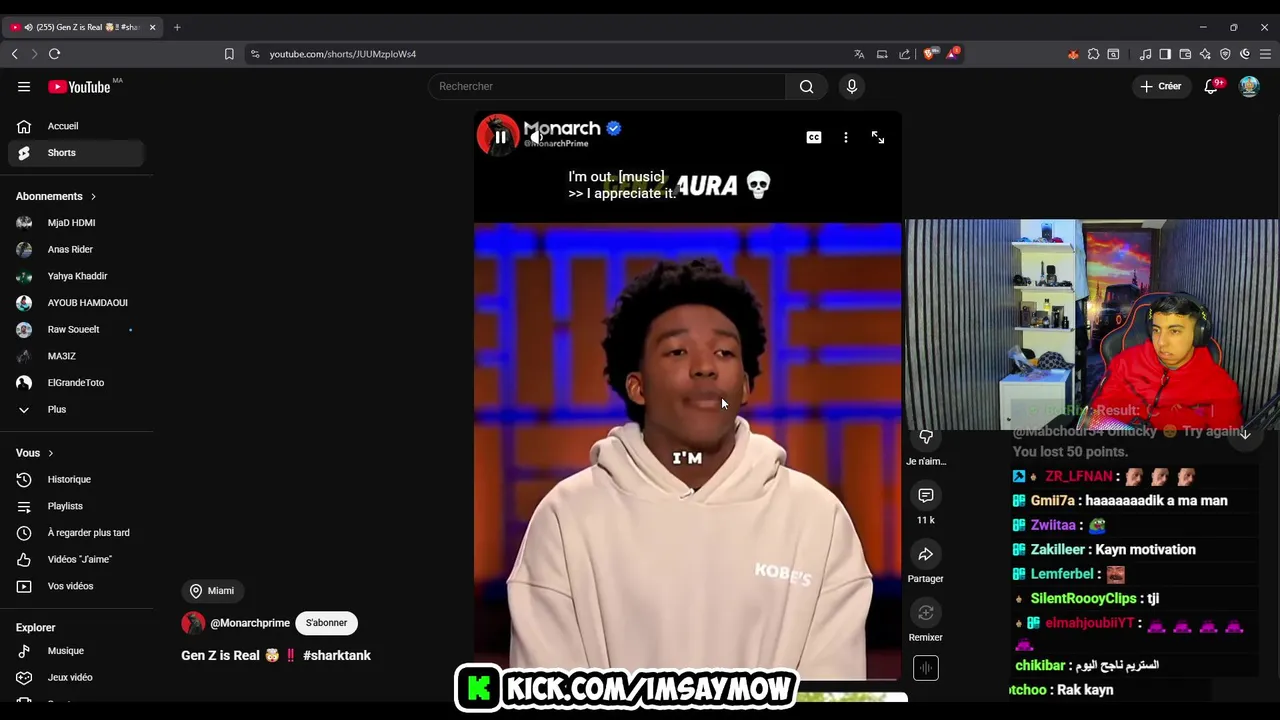Go to the YouTube home logo
Screen dimensions: 1280x720
tap(79, 87)
